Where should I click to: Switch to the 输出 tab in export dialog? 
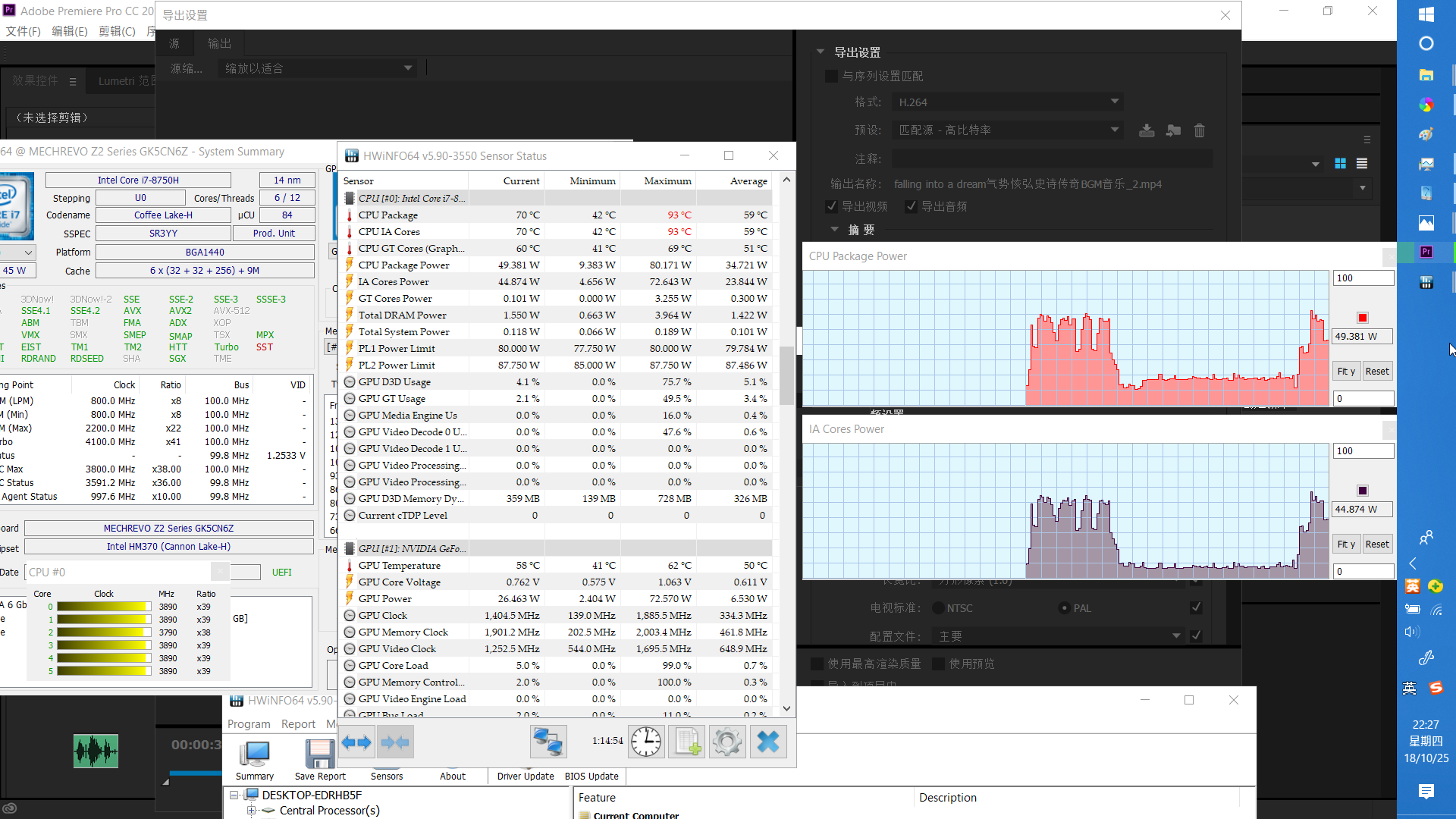point(220,43)
